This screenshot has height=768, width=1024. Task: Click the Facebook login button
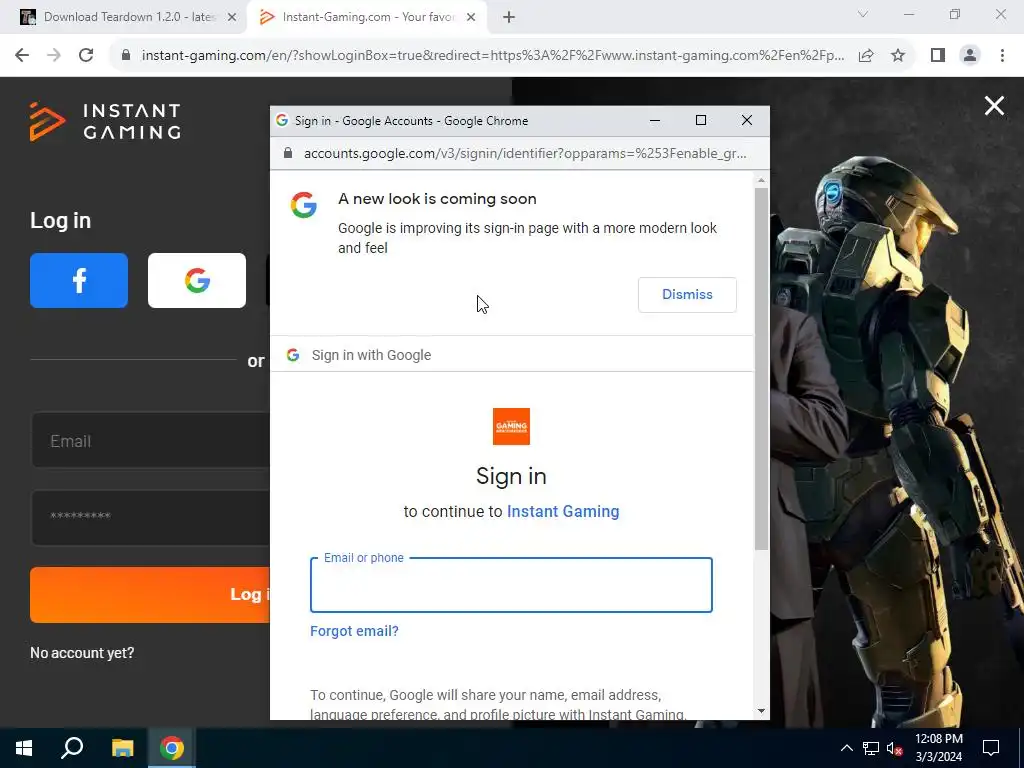tap(79, 280)
